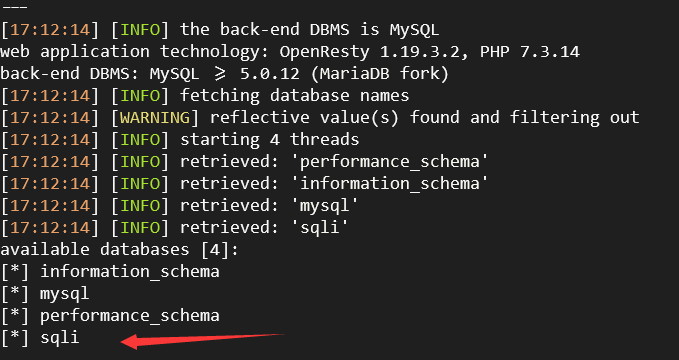Image resolution: width=679 pixels, height=360 pixels.
Task: Click the red arrow pointing at sqli
Action: click(x=202, y=340)
